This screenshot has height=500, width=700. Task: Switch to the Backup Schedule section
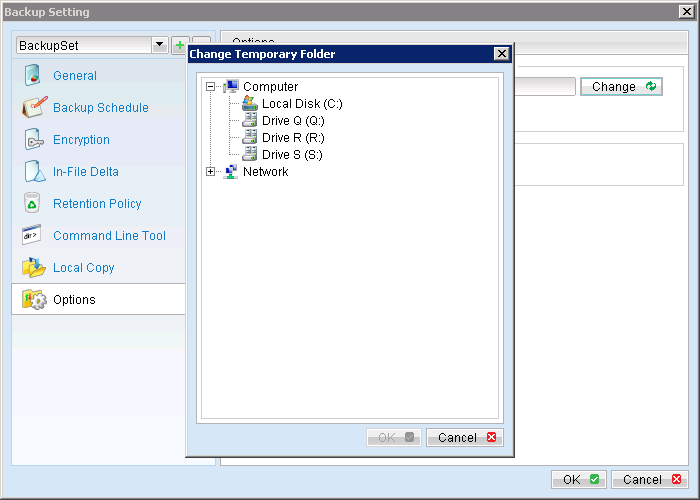pyautogui.click(x=100, y=108)
